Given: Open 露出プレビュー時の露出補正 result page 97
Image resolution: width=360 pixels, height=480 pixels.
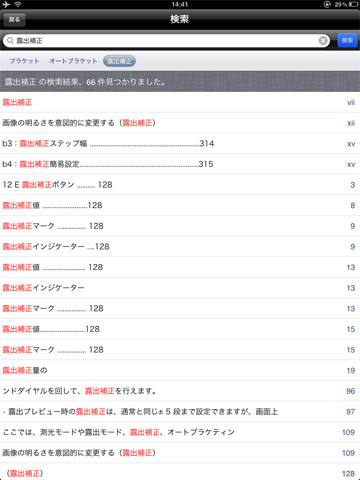Looking at the screenshot, I should point(180,412).
